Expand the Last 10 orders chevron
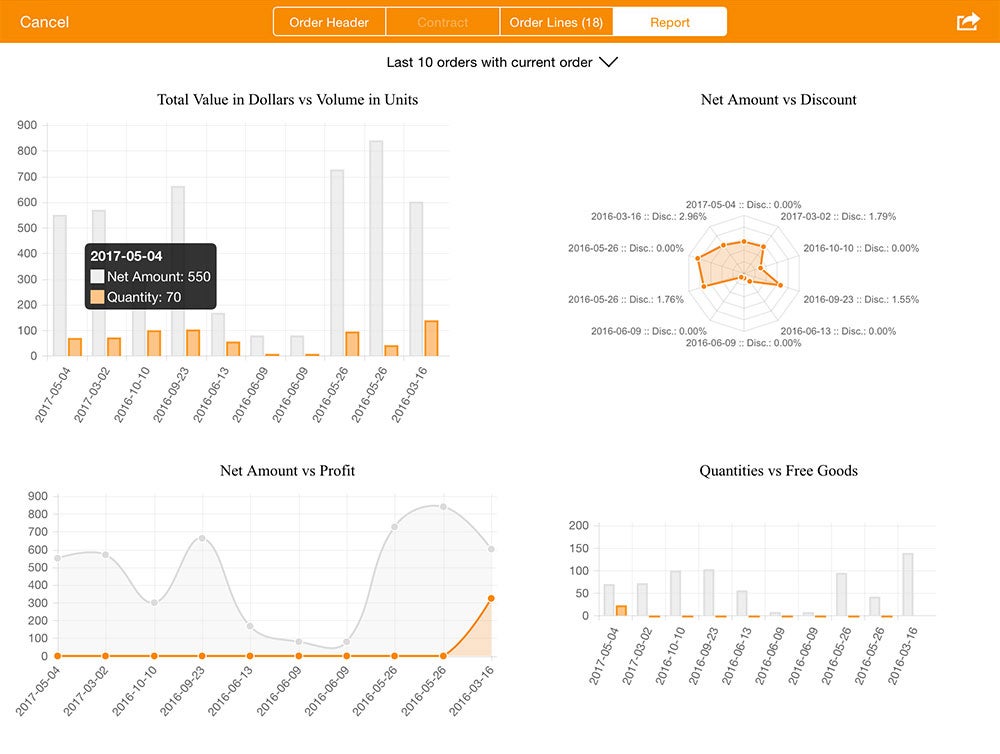1000x754 pixels. (608, 62)
